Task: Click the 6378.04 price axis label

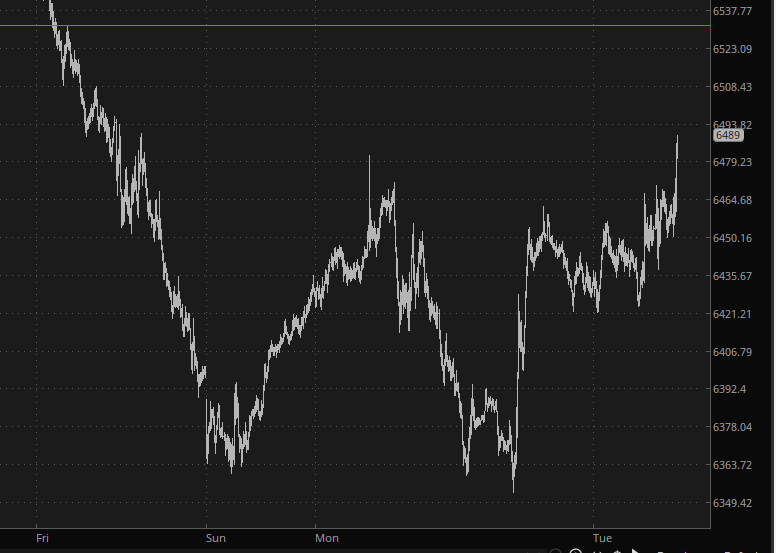Action: coord(732,427)
